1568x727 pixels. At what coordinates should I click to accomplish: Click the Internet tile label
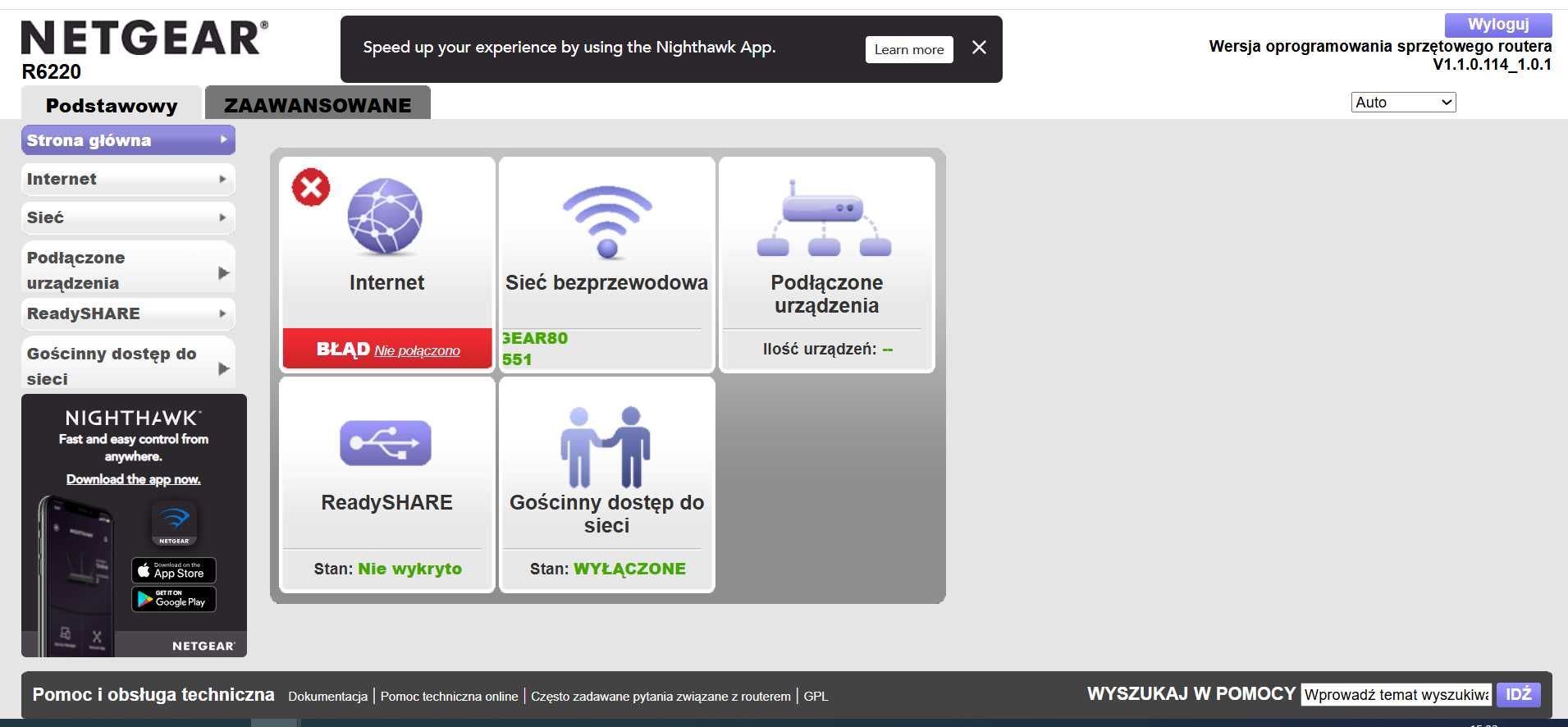click(x=386, y=282)
